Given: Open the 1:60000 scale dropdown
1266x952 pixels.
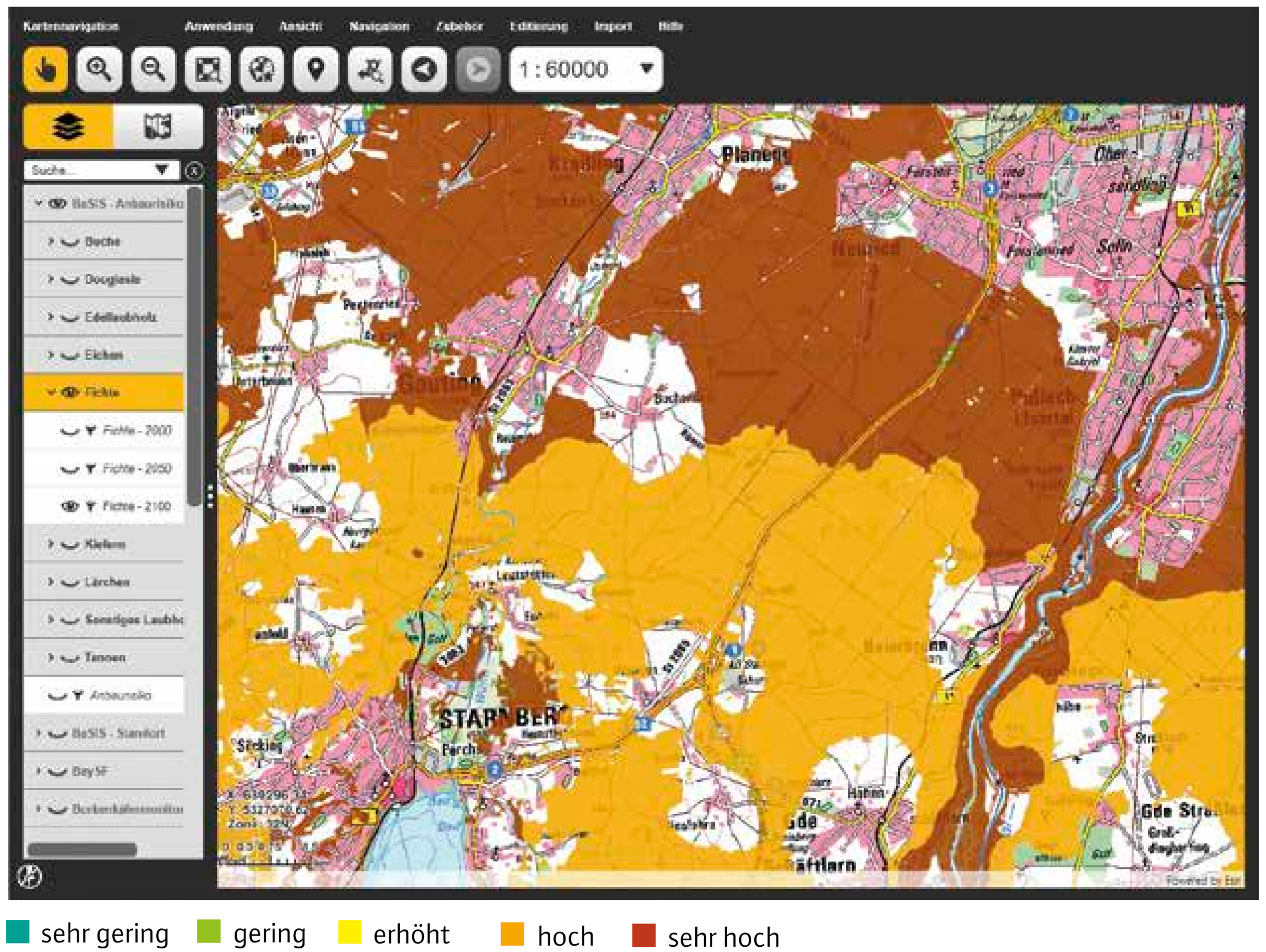Looking at the screenshot, I should point(646,69).
